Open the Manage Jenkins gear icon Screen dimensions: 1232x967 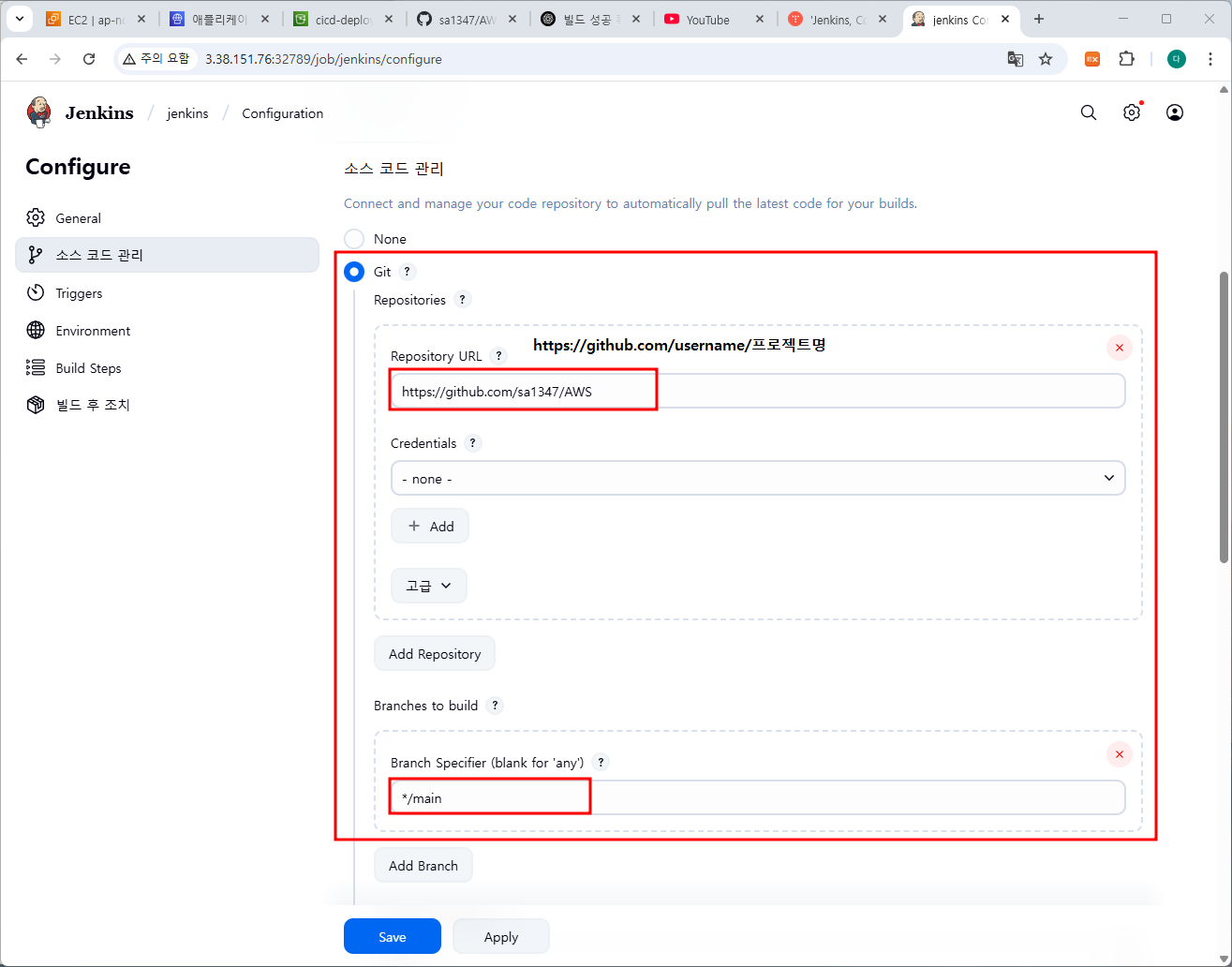1132,112
